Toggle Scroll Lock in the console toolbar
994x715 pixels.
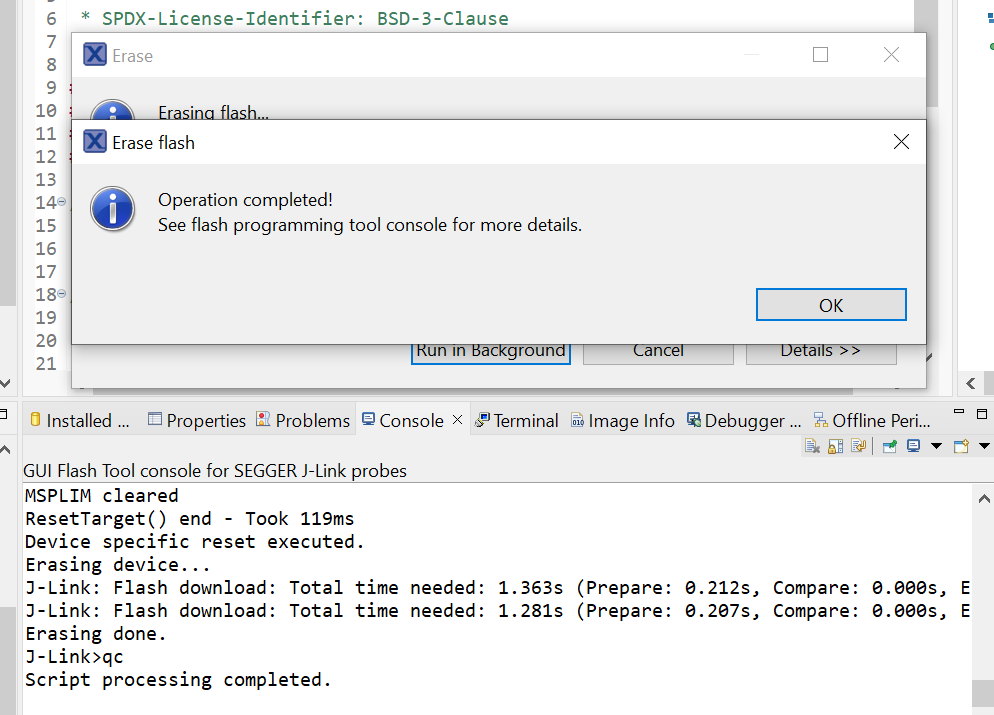click(836, 445)
